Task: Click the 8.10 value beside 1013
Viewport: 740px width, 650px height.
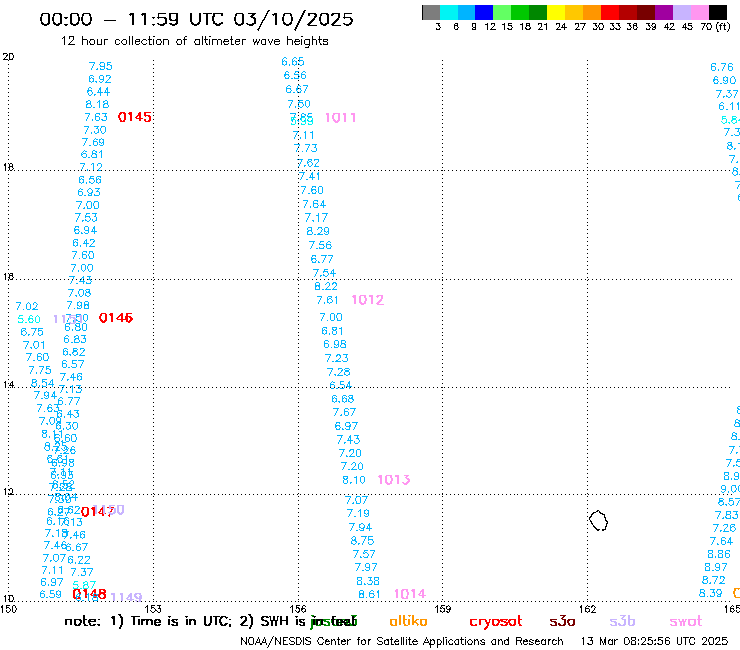Action: [354, 480]
